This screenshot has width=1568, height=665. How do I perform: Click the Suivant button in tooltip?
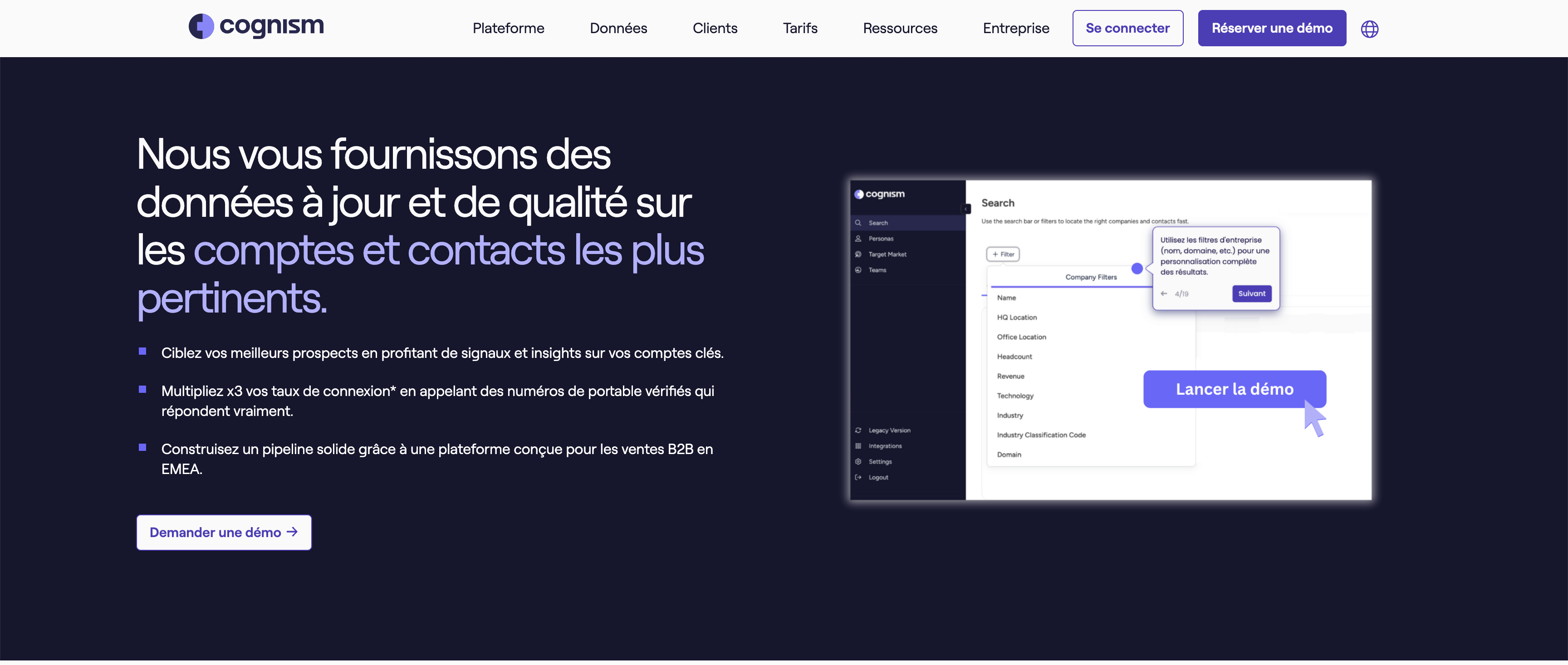[x=1251, y=294]
